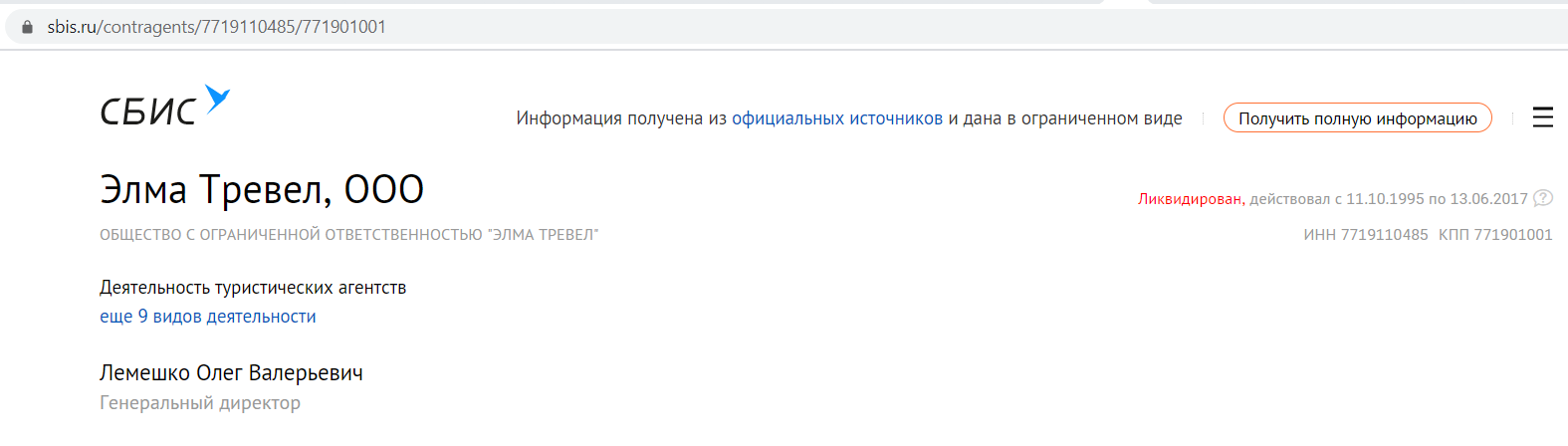
Task: Open the 'официальных источников' link
Action: [x=837, y=118]
